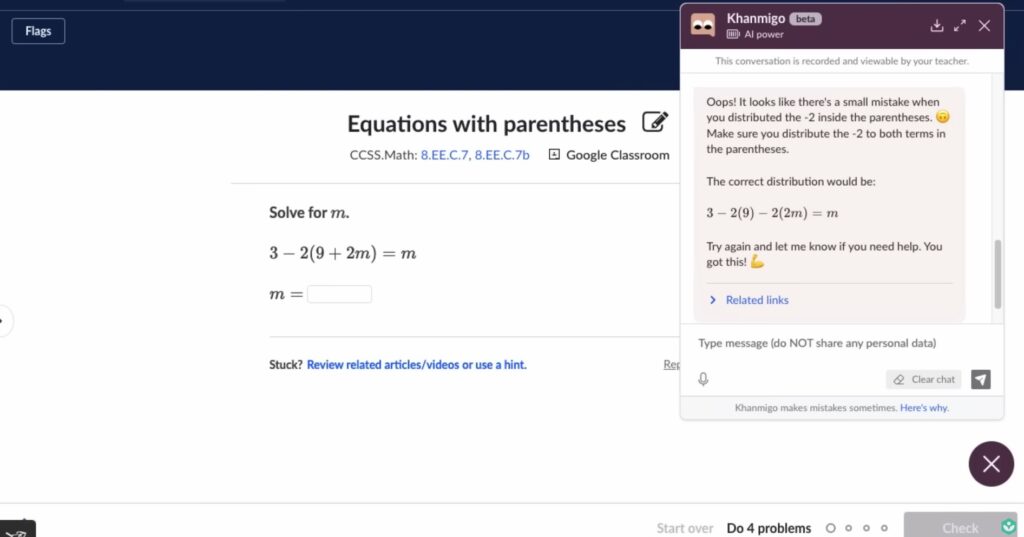Dismiss Khanmigo with round X button

[x=991, y=464]
